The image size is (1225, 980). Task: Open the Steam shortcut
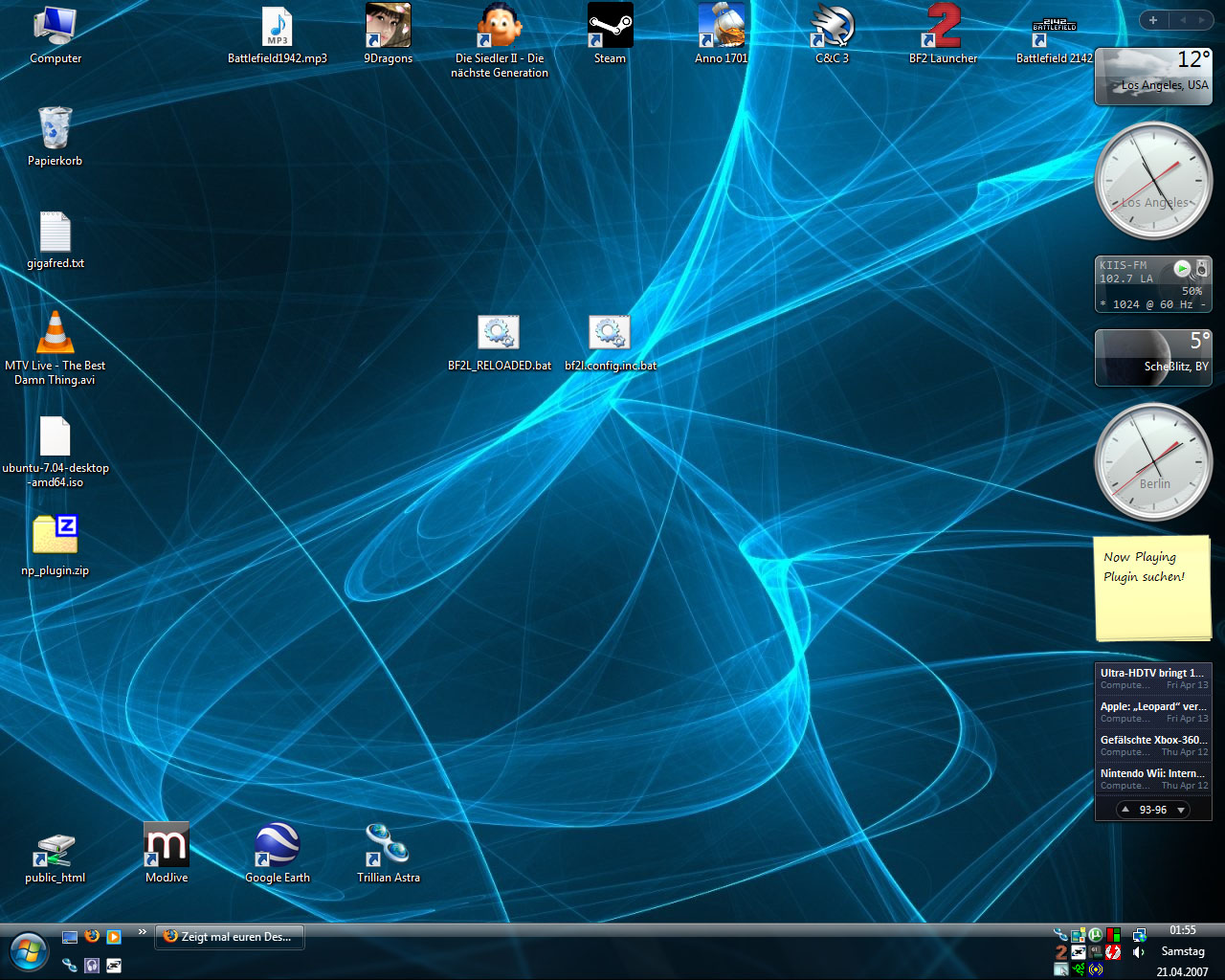(x=611, y=35)
